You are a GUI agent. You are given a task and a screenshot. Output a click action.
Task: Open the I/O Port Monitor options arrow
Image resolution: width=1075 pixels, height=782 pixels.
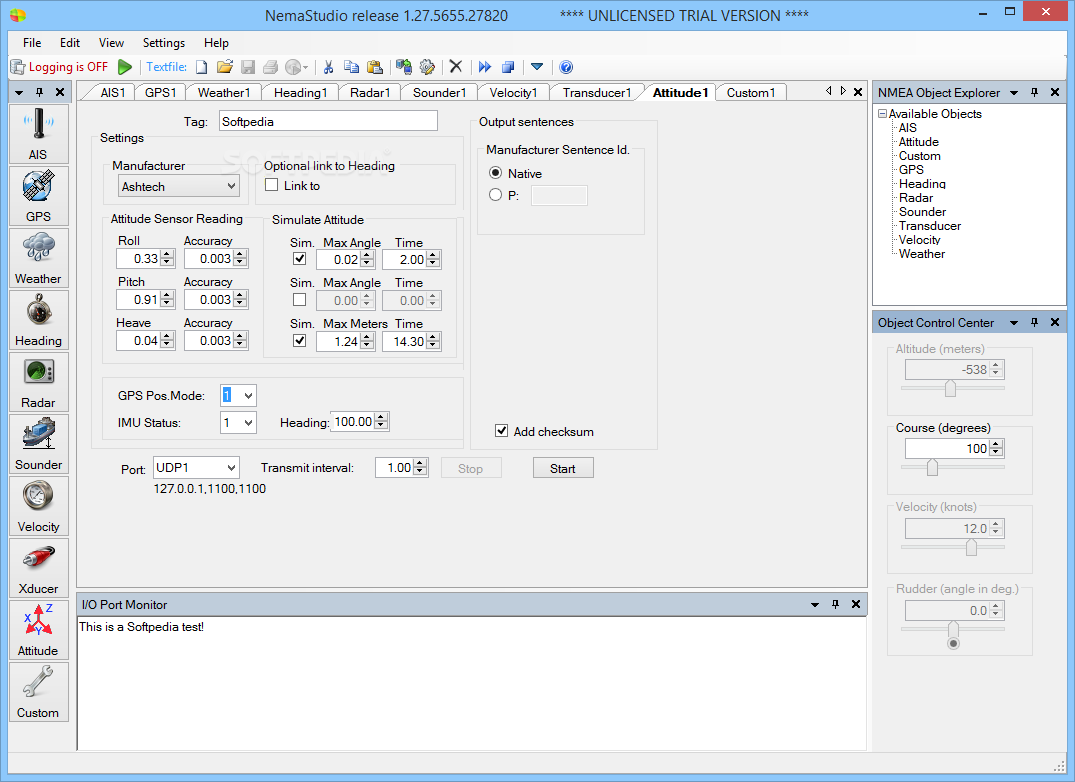pos(814,604)
